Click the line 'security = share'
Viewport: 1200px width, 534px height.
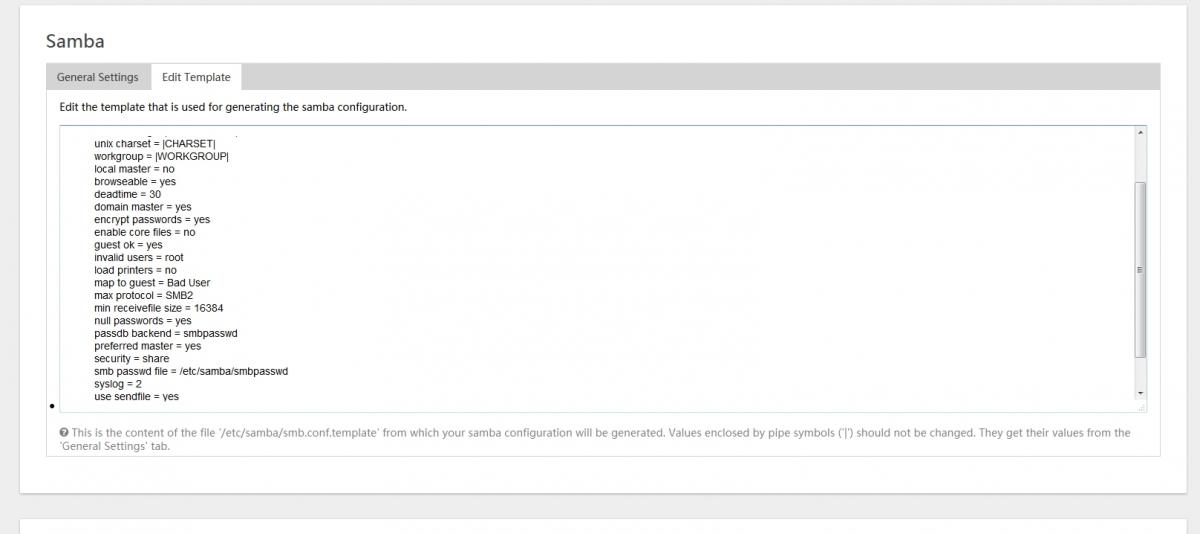point(131,358)
